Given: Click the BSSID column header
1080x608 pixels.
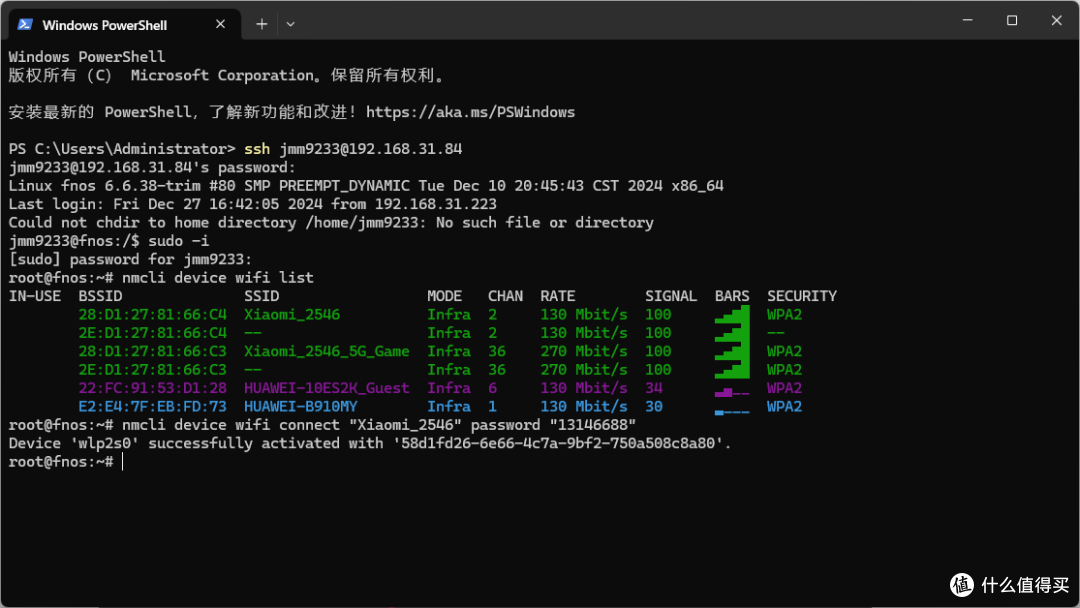Looking at the screenshot, I should pyautogui.click(x=101, y=296).
